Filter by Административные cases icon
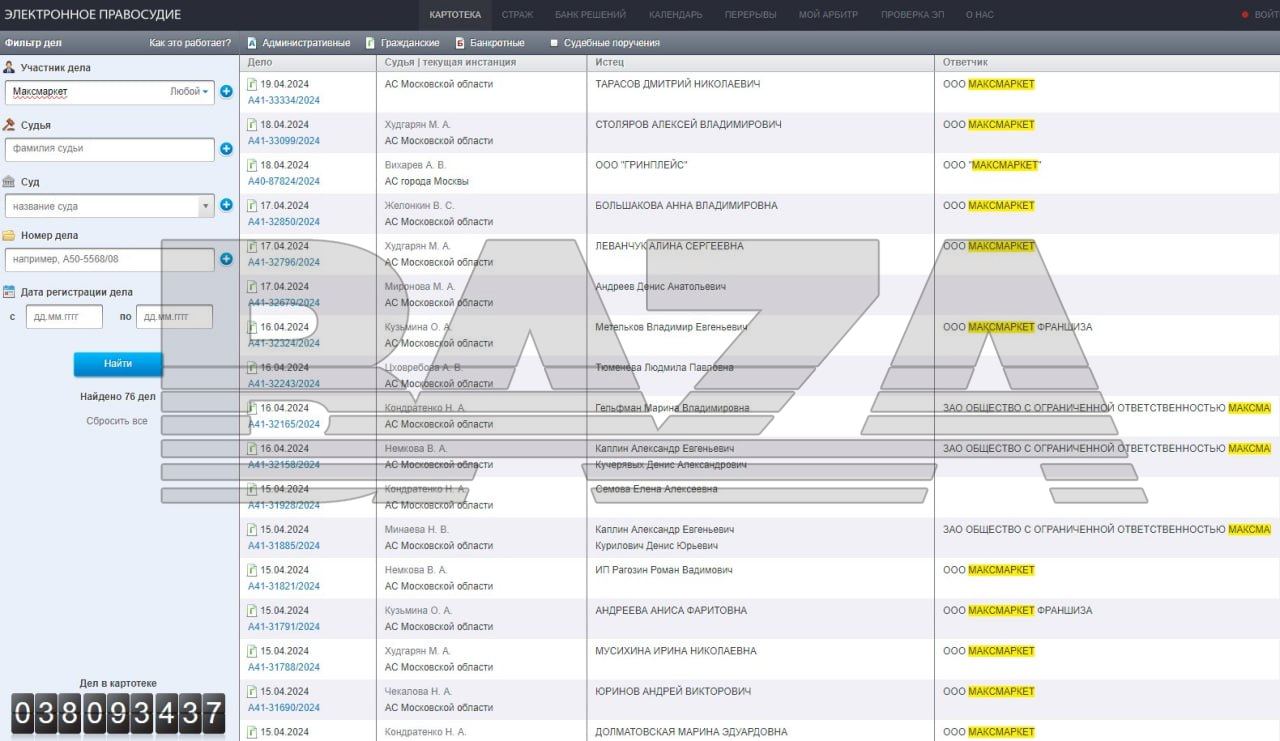The image size is (1280, 741). tap(251, 43)
